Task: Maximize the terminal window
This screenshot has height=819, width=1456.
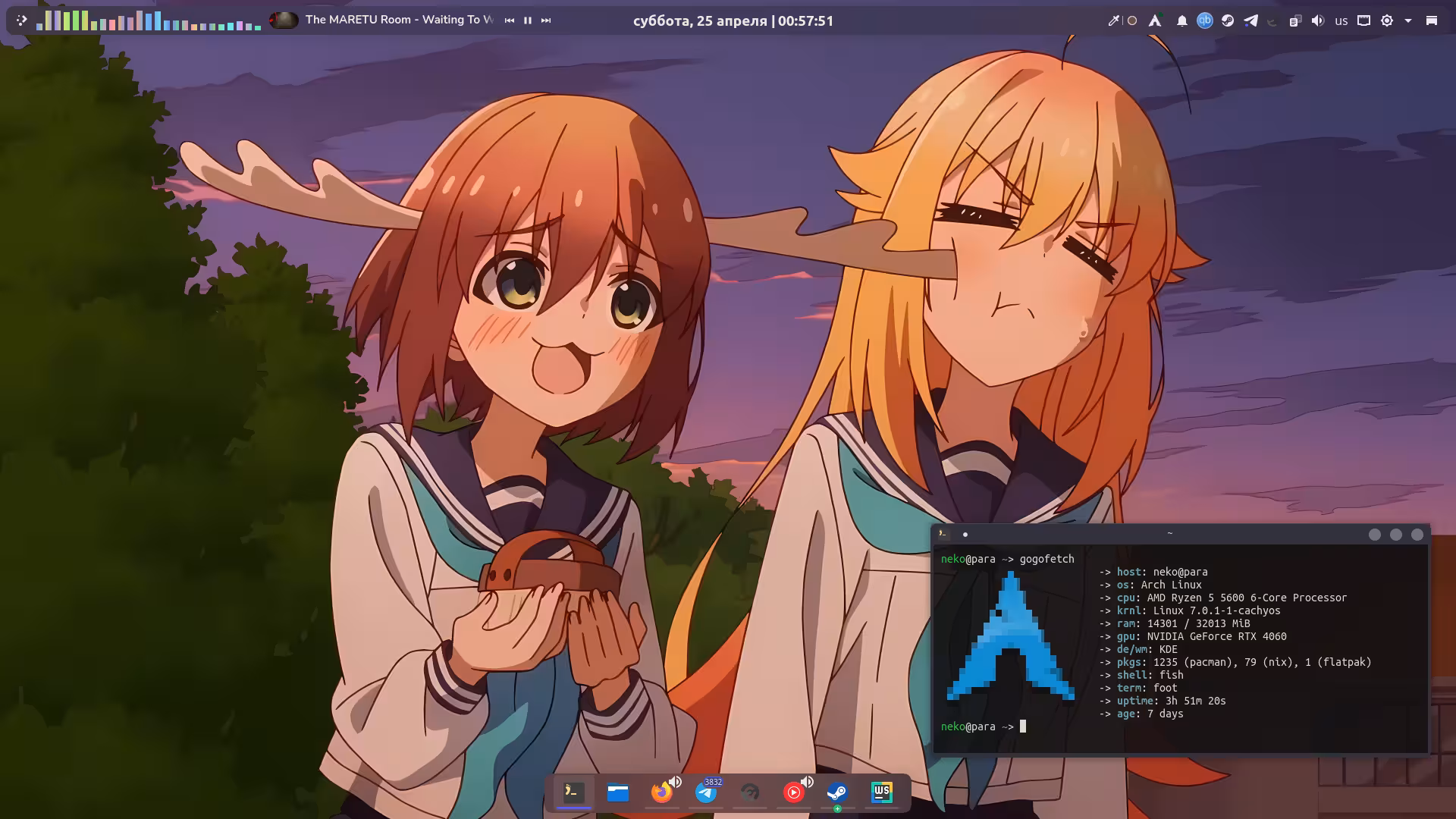Action: 1396,535
